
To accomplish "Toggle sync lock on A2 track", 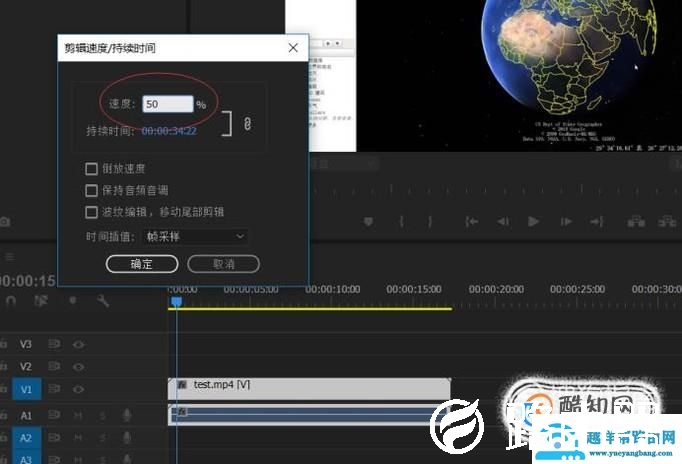I will tap(54, 437).
